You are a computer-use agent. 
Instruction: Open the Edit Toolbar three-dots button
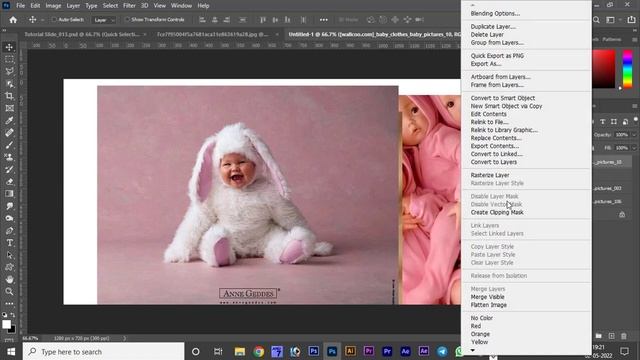point(9,304)
